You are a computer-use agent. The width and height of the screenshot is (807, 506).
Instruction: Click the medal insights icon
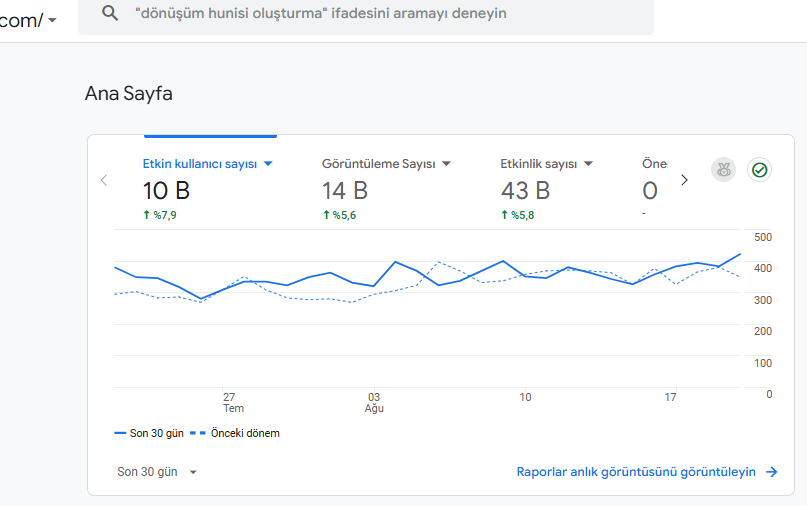[724, 169]
